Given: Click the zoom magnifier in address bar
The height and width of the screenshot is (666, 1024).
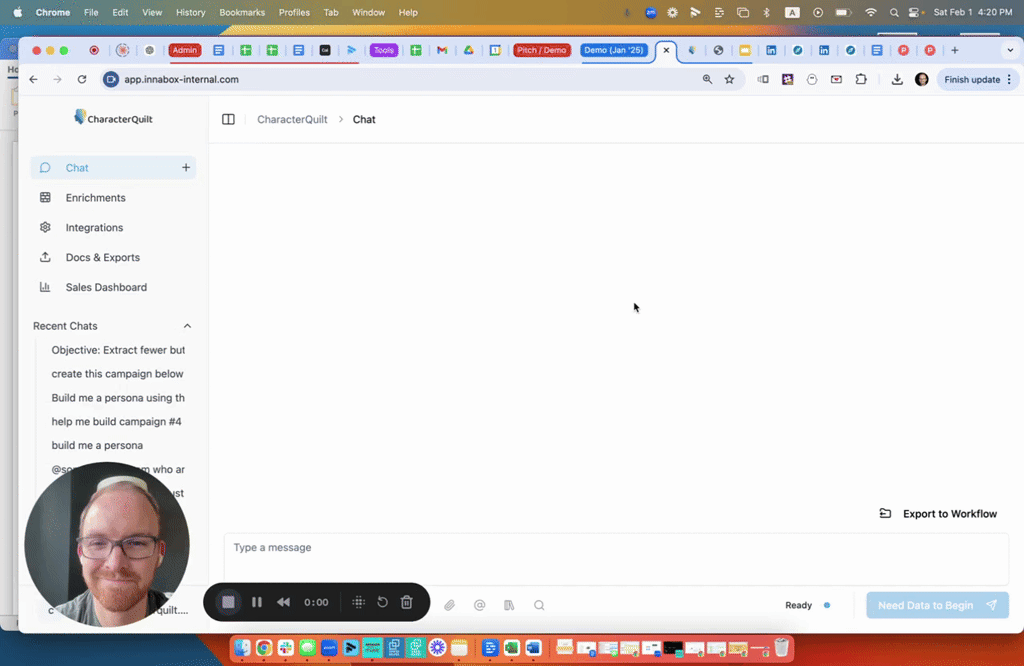Looking at the screenshot, I should point(707,80).
